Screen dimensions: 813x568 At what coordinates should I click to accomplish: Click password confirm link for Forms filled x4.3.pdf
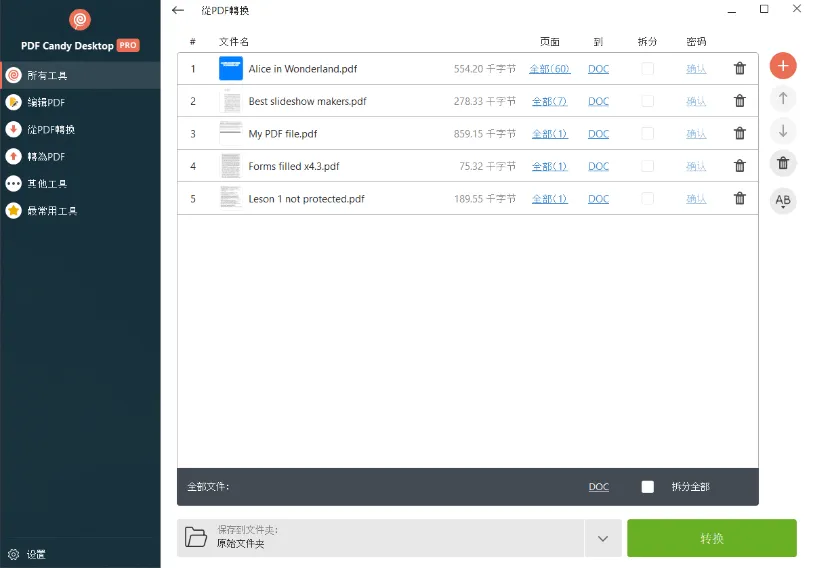[696, 167]
